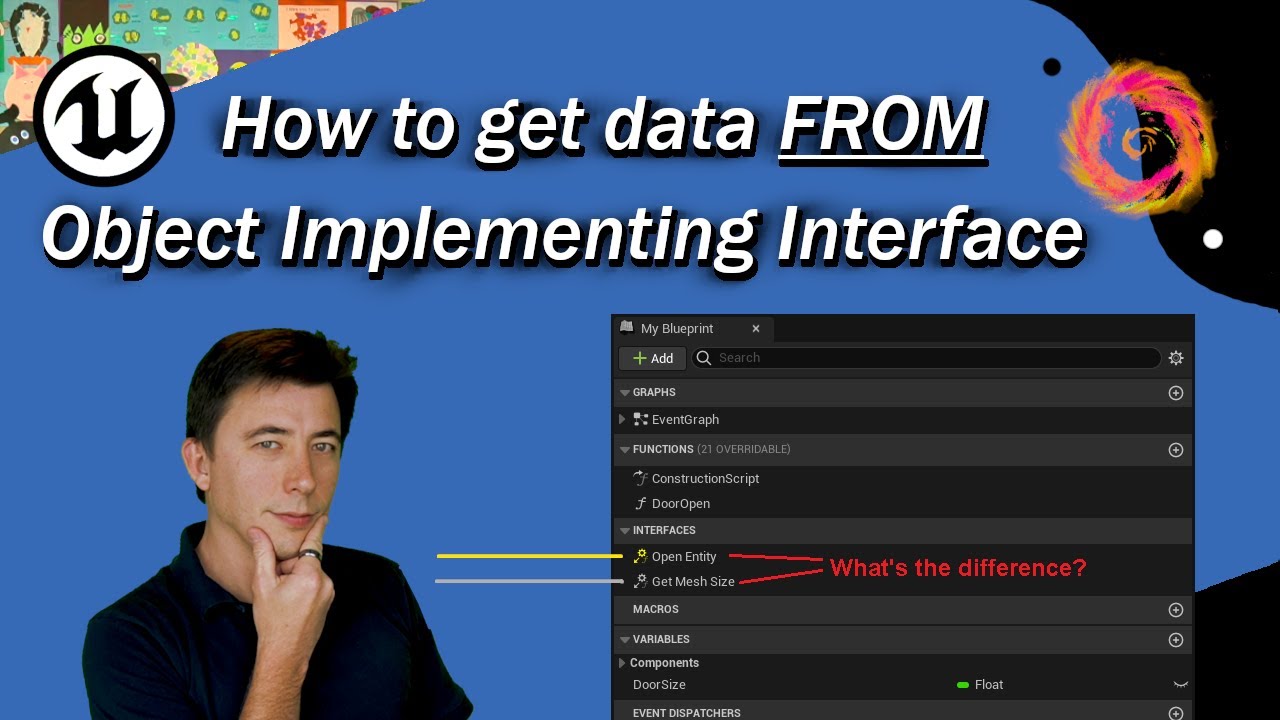Click the DoorOpen function icon
This screenshot has height=720, width=1280.
pos(642,504)
